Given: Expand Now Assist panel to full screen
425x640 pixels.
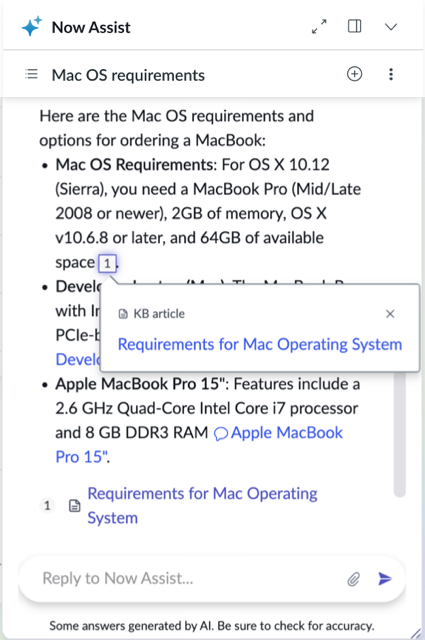Looking at the screenshot, I should pyautogui.click(x=319, y=27).
